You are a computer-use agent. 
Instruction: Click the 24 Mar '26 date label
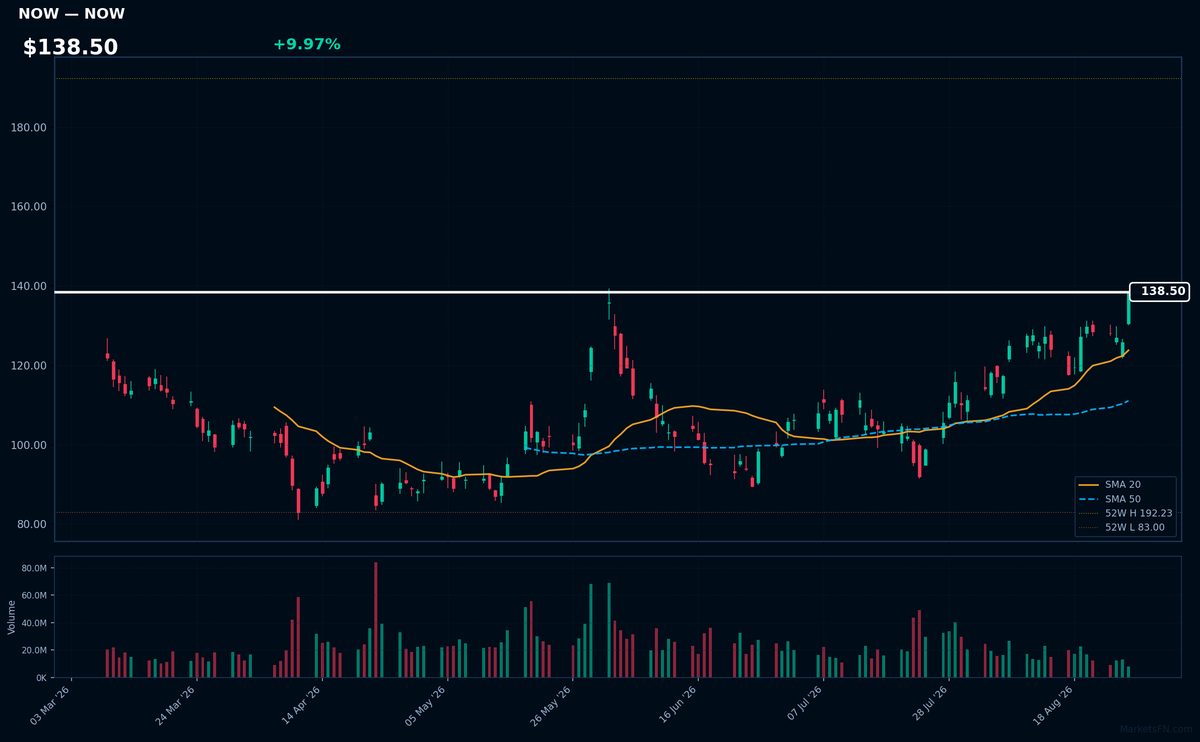(175, 706)
